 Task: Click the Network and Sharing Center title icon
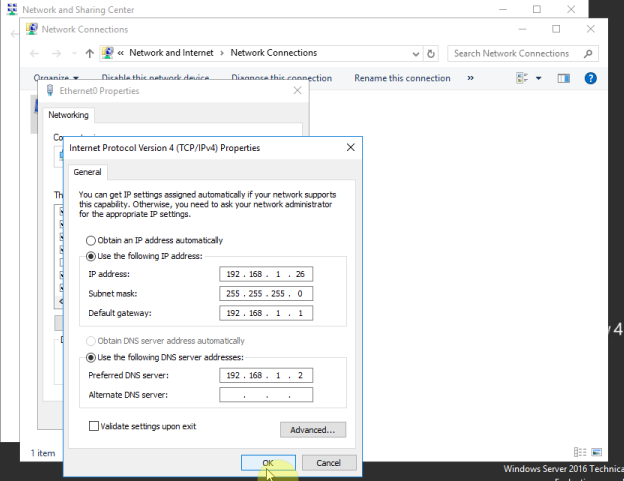12,9
